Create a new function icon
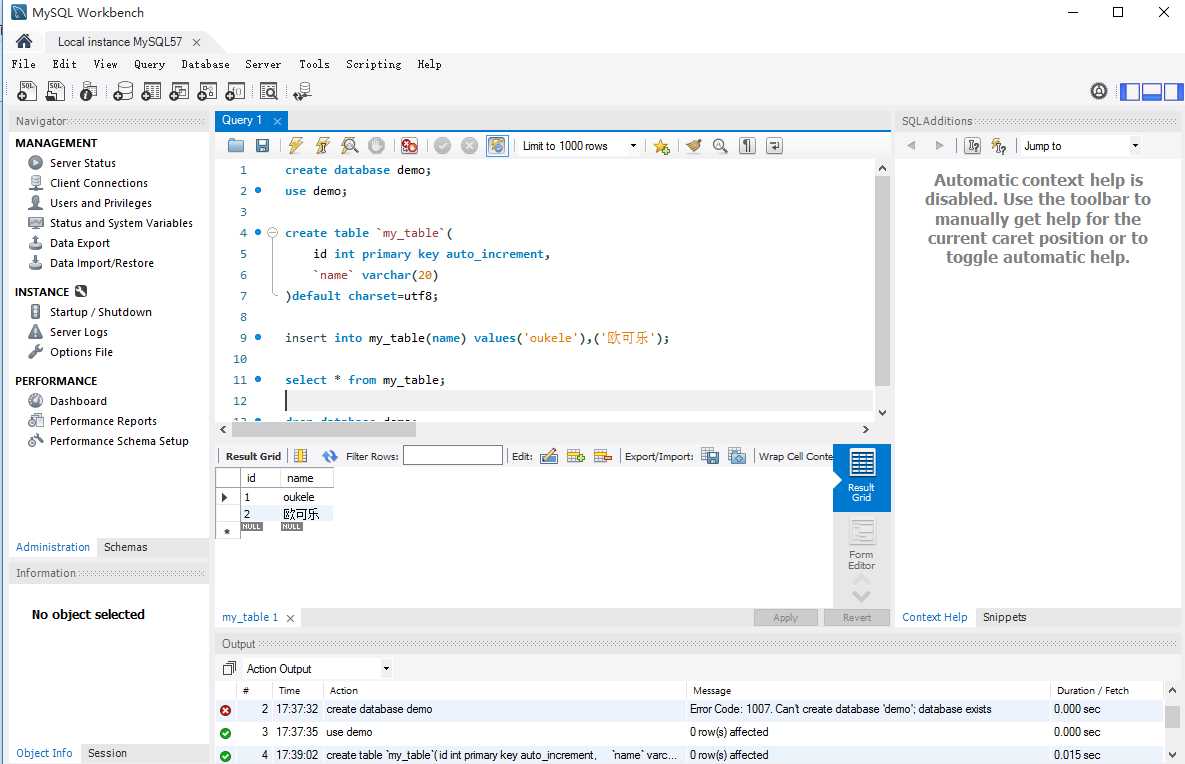Screen dimensions: 1185x764 tap(235, 91)
